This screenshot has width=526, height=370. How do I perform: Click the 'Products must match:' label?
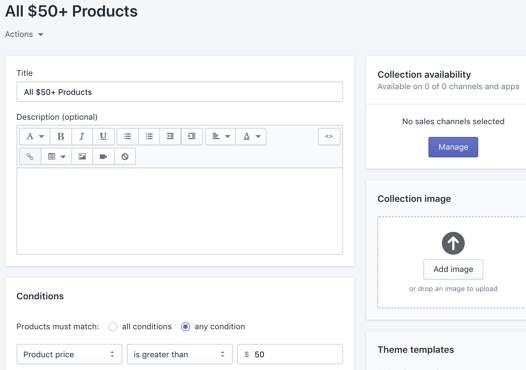(x=58, y=327)
